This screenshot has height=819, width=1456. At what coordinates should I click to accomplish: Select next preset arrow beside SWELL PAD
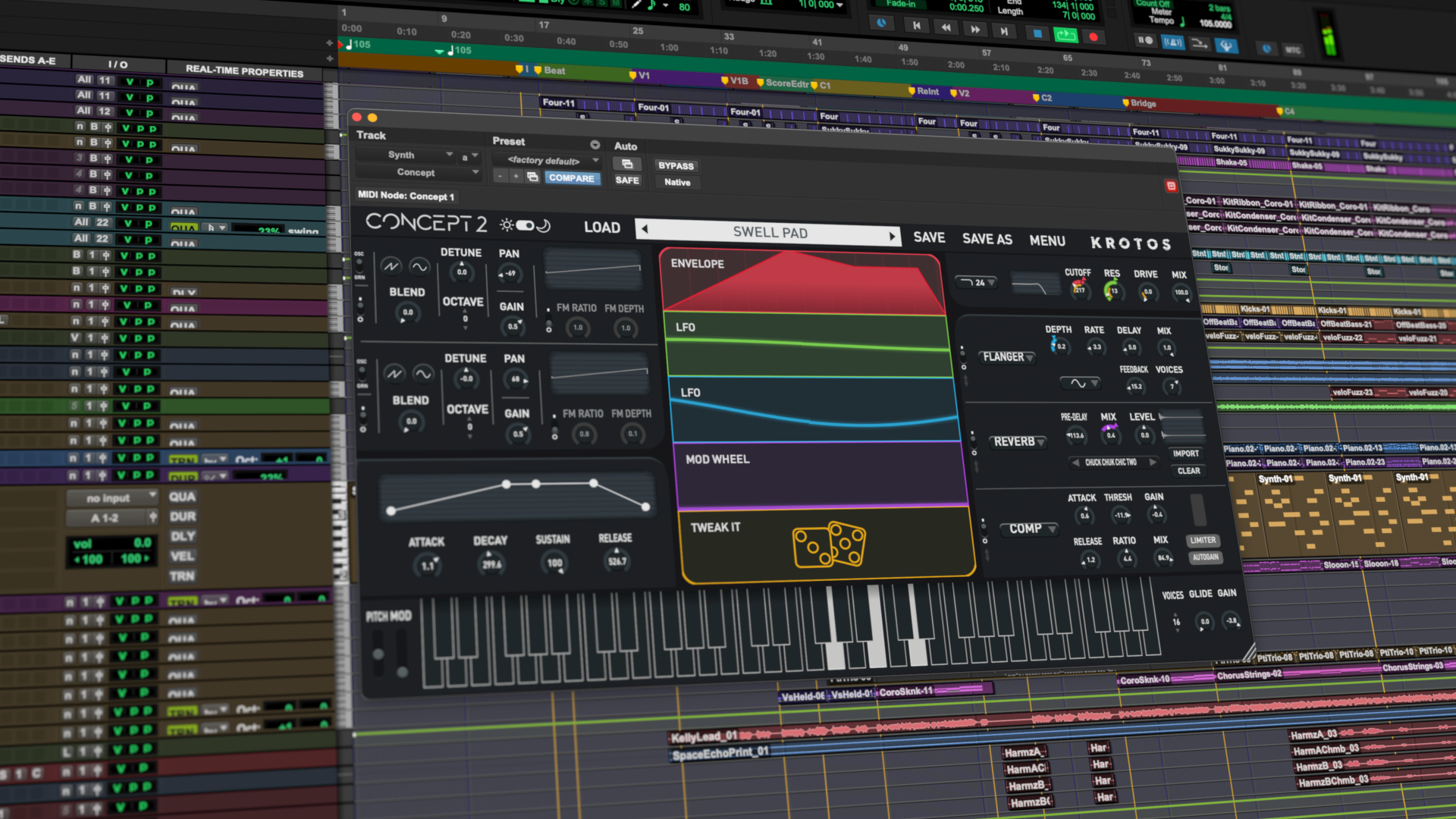coord(892,236)
